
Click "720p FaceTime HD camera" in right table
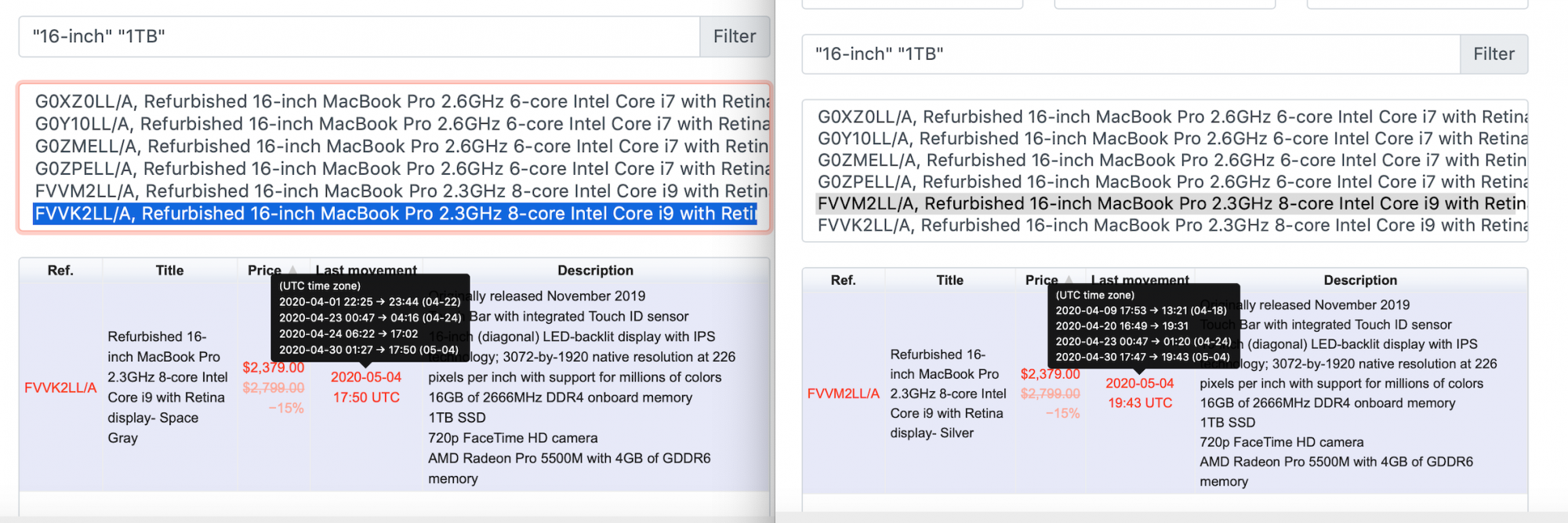coord(1282,442)
